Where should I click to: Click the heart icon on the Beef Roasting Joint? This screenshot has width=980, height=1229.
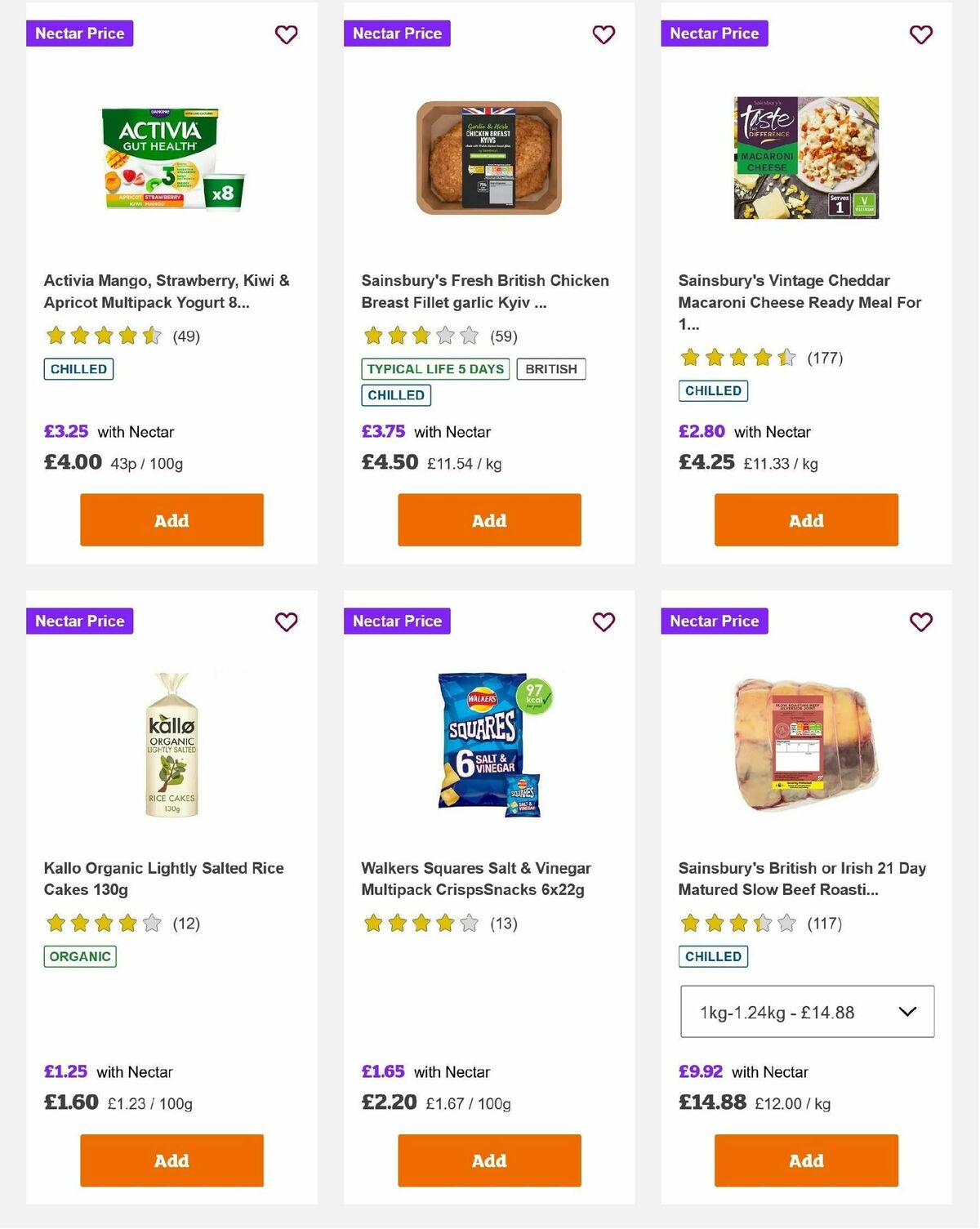pyautogui.click(x=920, y=622)
